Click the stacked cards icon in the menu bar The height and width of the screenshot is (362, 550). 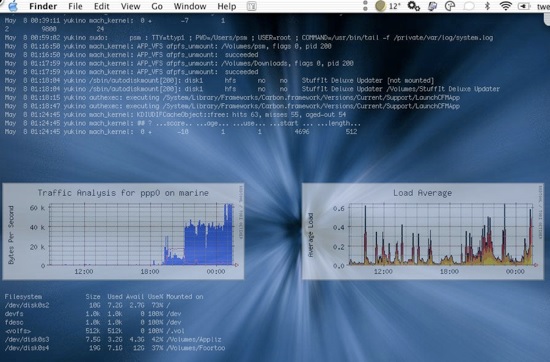click(x=432, y=6)
